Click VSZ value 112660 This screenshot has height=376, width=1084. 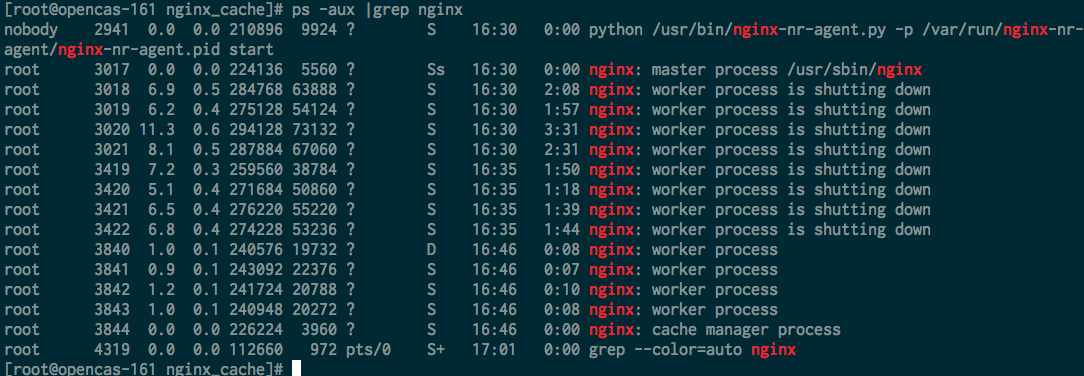click(x=255, y=350)
